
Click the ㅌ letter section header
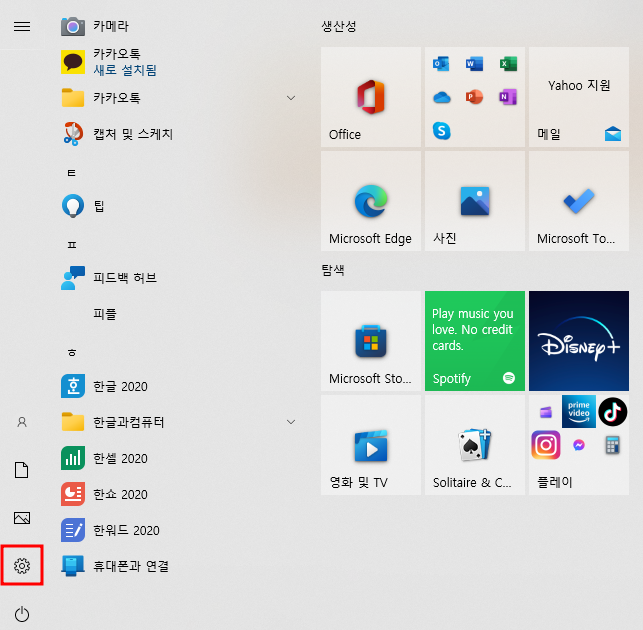coord(72,173)
